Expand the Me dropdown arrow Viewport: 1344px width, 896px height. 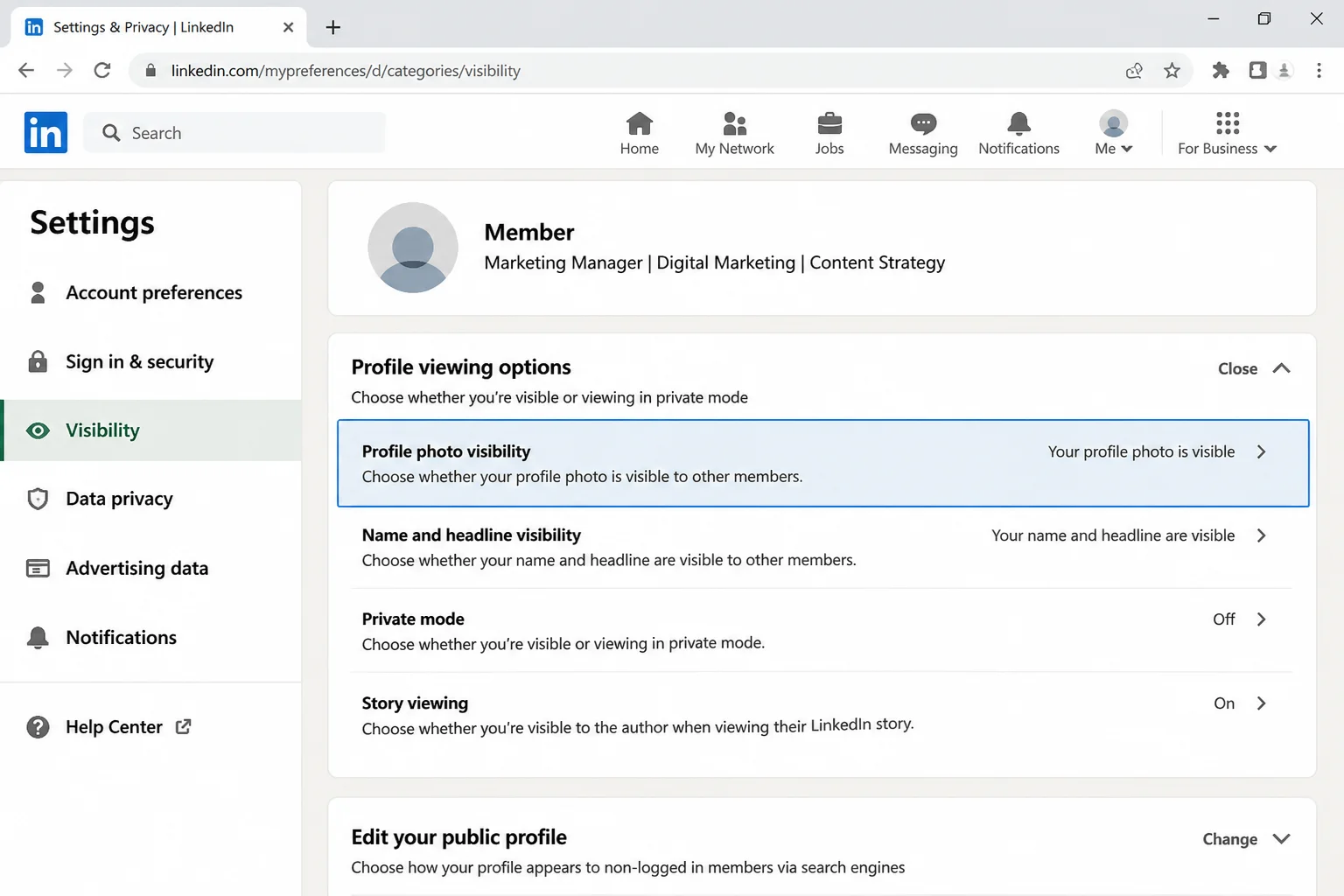tap(1127, 149)
